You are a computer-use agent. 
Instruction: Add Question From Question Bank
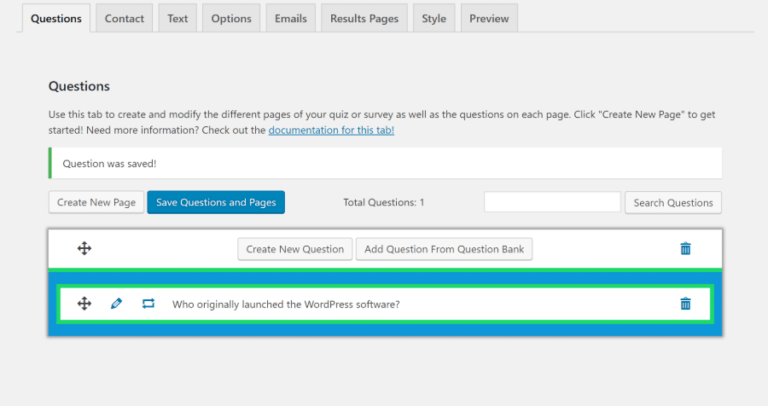(444, 249)
